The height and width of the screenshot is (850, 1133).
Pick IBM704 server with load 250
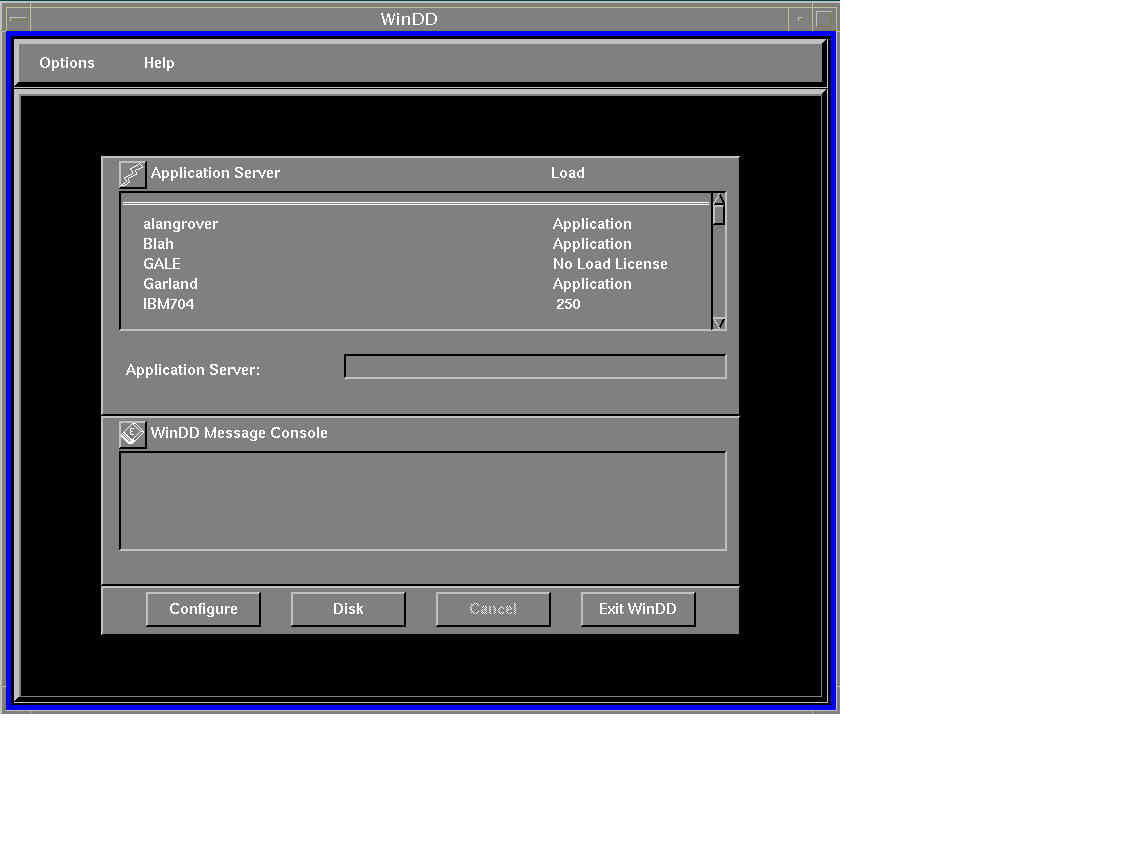point(169,304)
